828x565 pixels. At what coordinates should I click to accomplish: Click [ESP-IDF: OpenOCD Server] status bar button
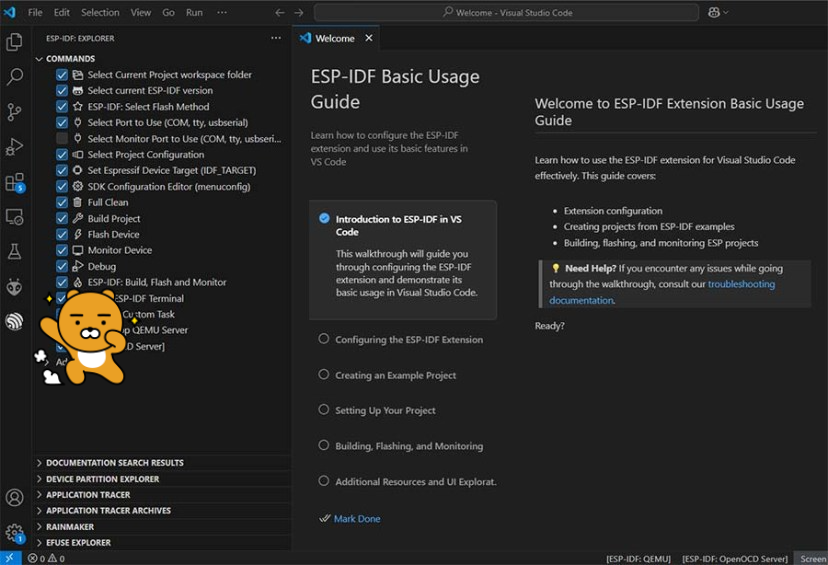735,559
